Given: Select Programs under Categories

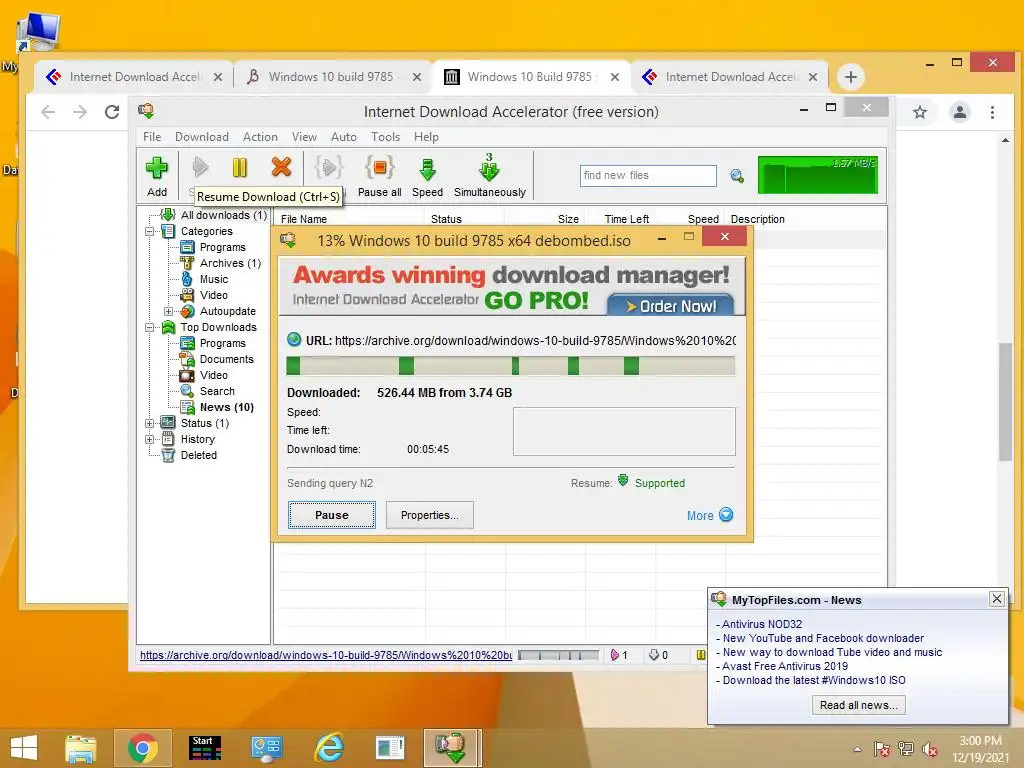Looking at the screenshot, I should pos(223,247).
